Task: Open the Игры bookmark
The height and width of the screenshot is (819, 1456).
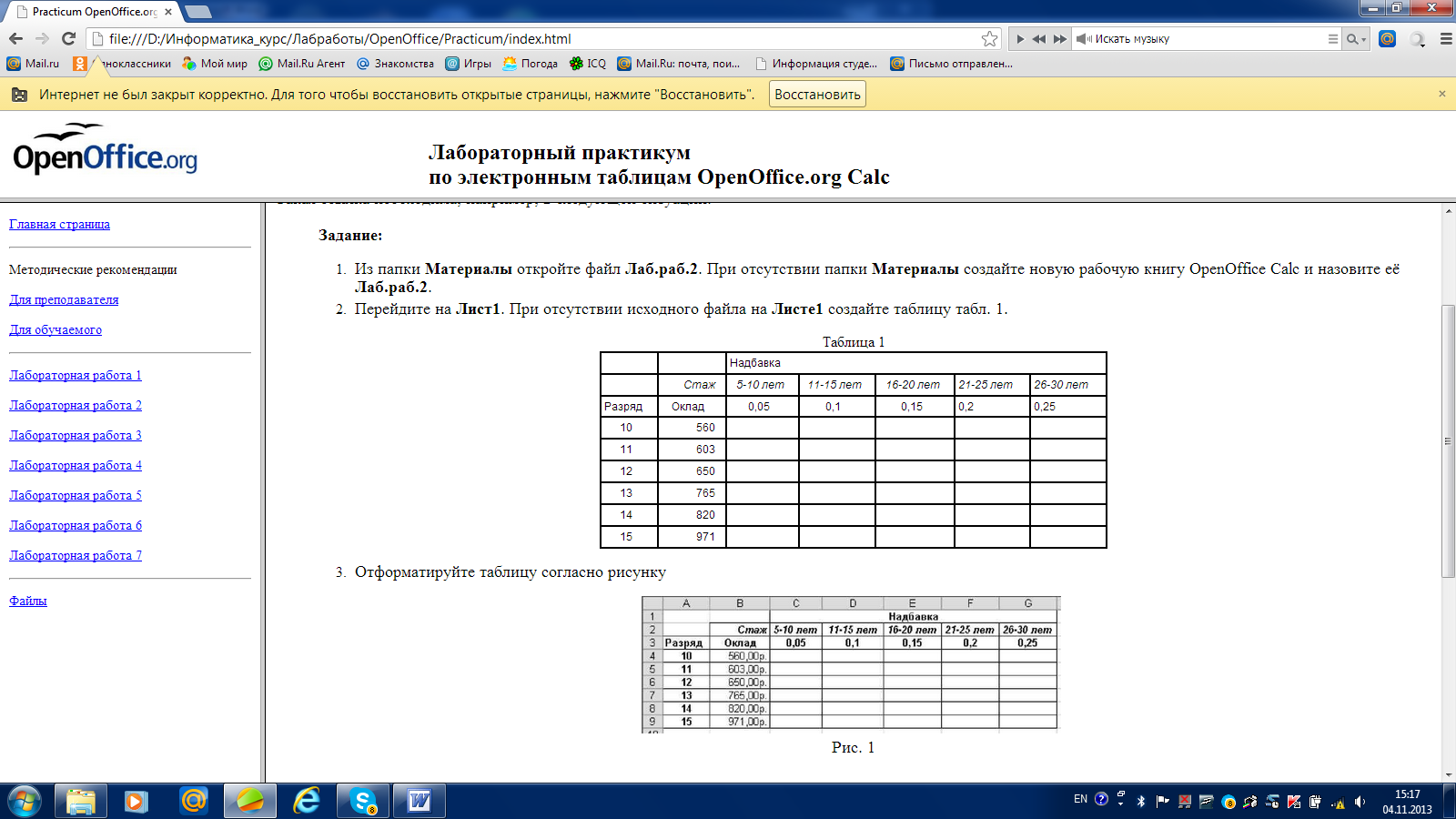Action: click(468, 64)
